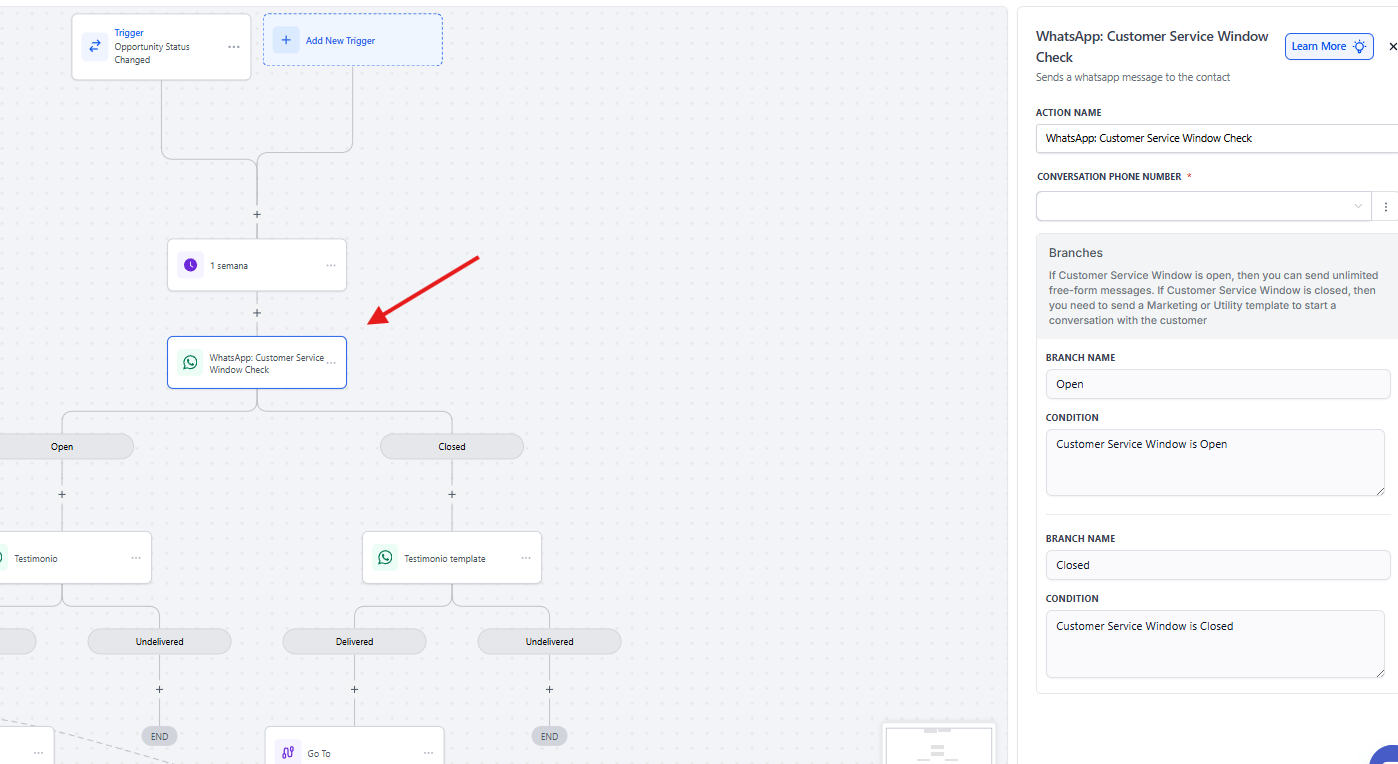
Task: Click WhatsApp icon on Testimonio template node
Action: 385,558
